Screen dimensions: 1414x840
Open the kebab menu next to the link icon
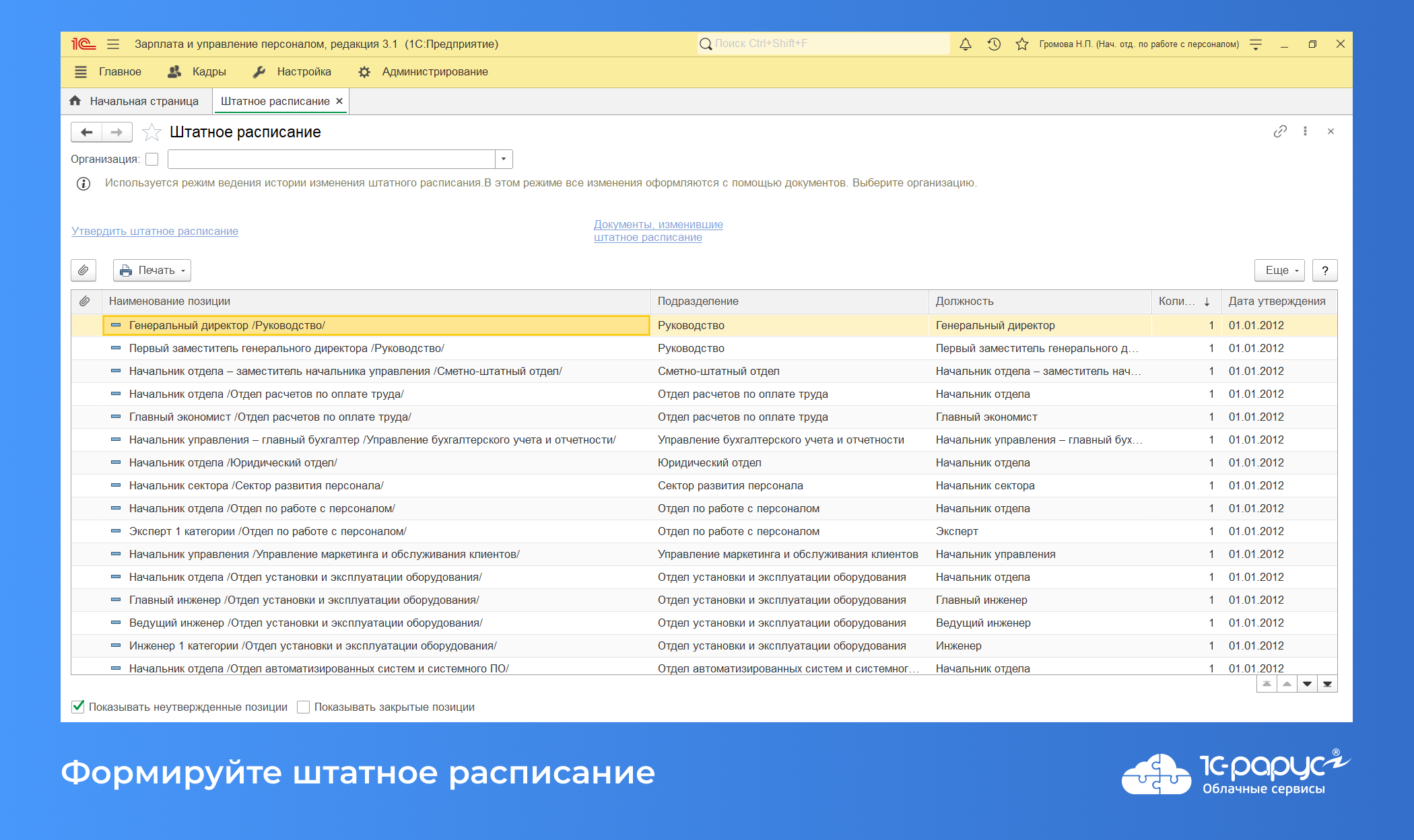click(x=1305, y=131)
